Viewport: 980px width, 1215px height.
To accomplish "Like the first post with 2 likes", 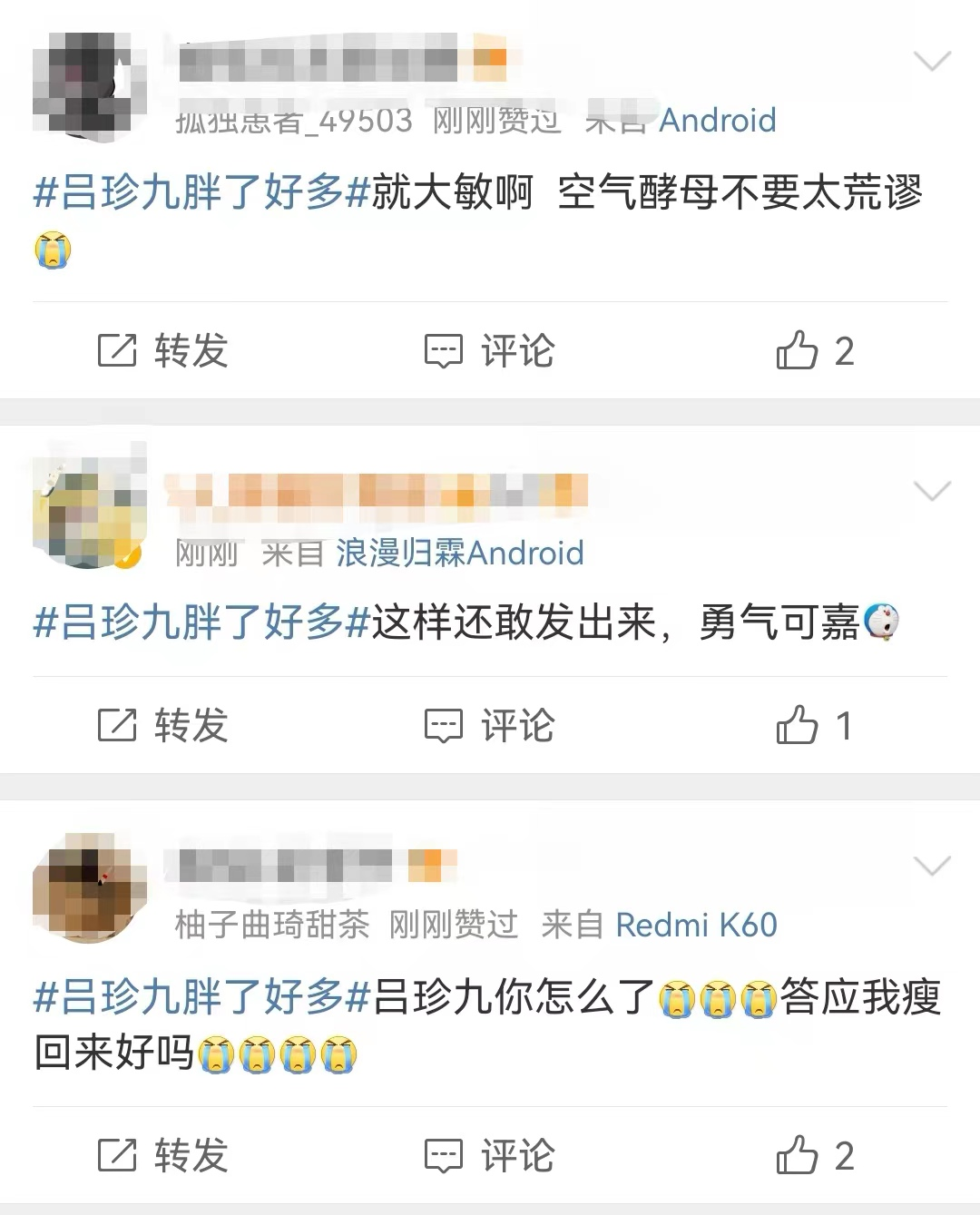I will point(815,351).
